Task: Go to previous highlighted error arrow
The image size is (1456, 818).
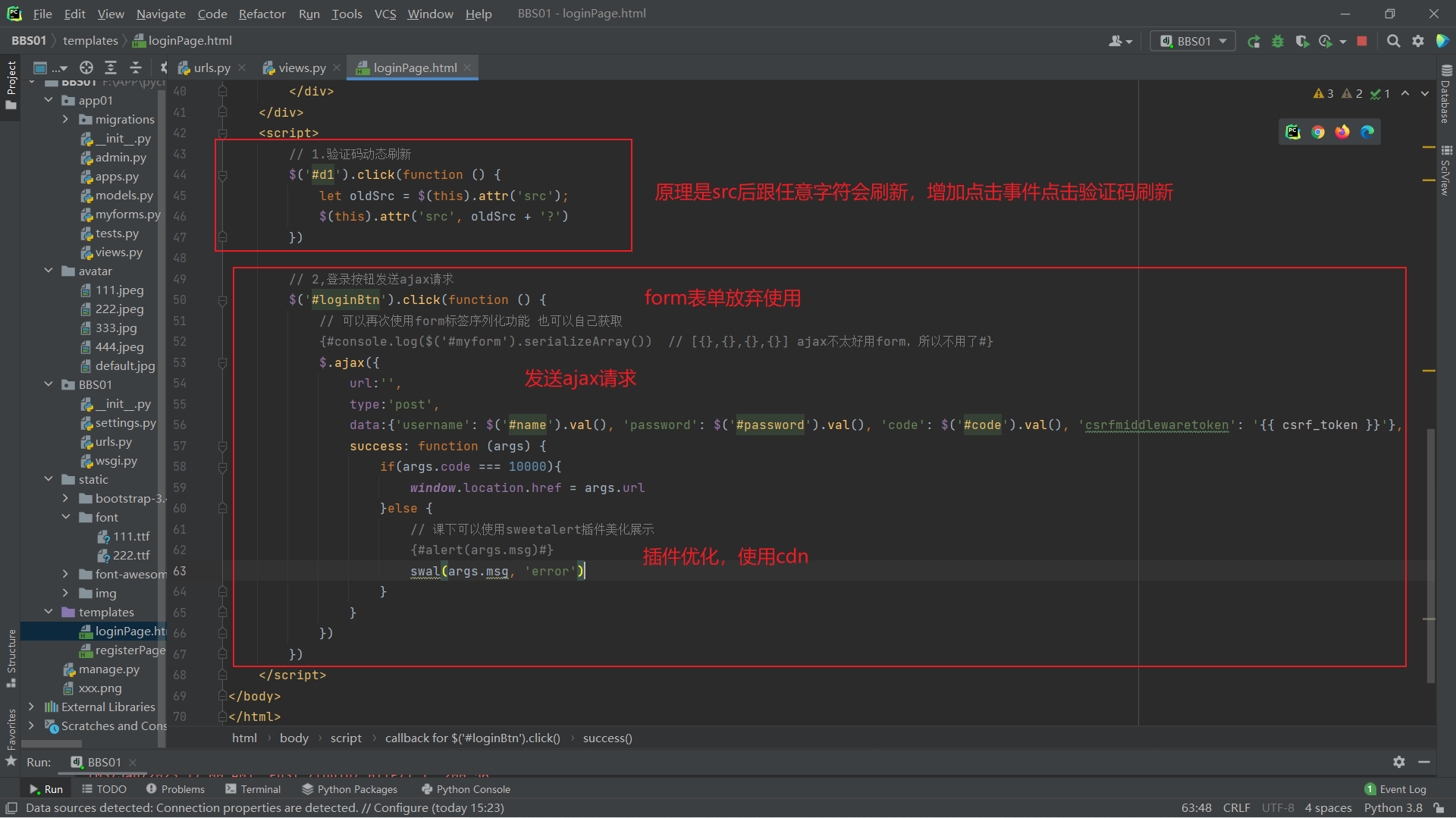Action: coord(1405,93)
